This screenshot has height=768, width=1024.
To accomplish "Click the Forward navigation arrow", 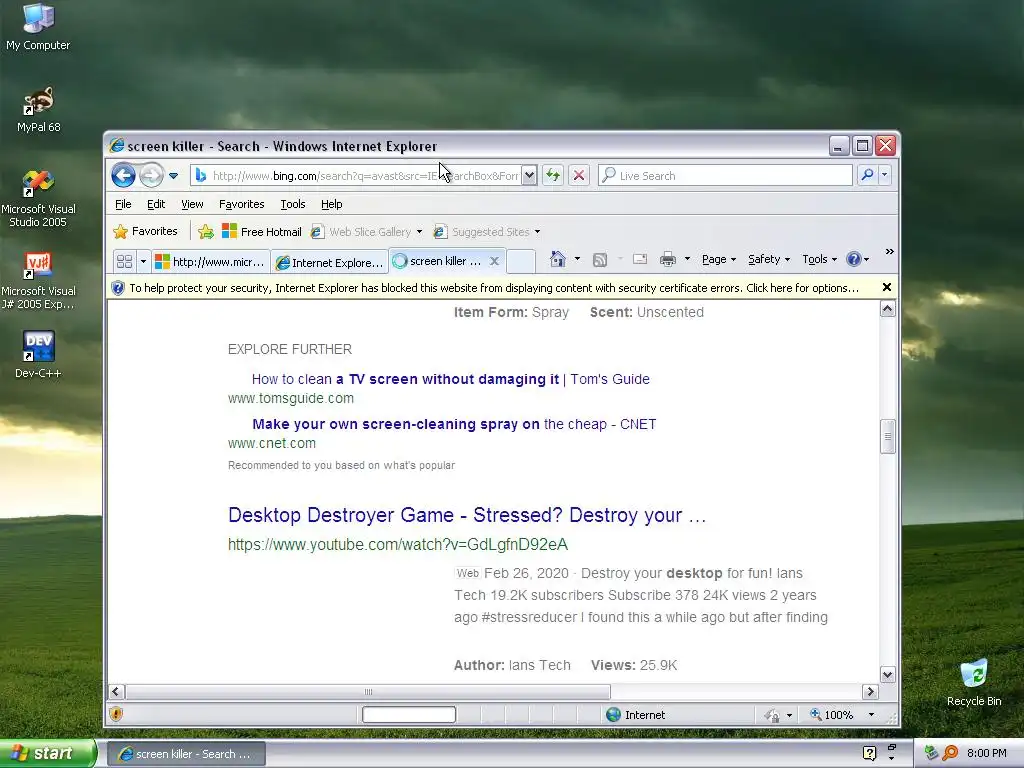I will pos(152,175).
